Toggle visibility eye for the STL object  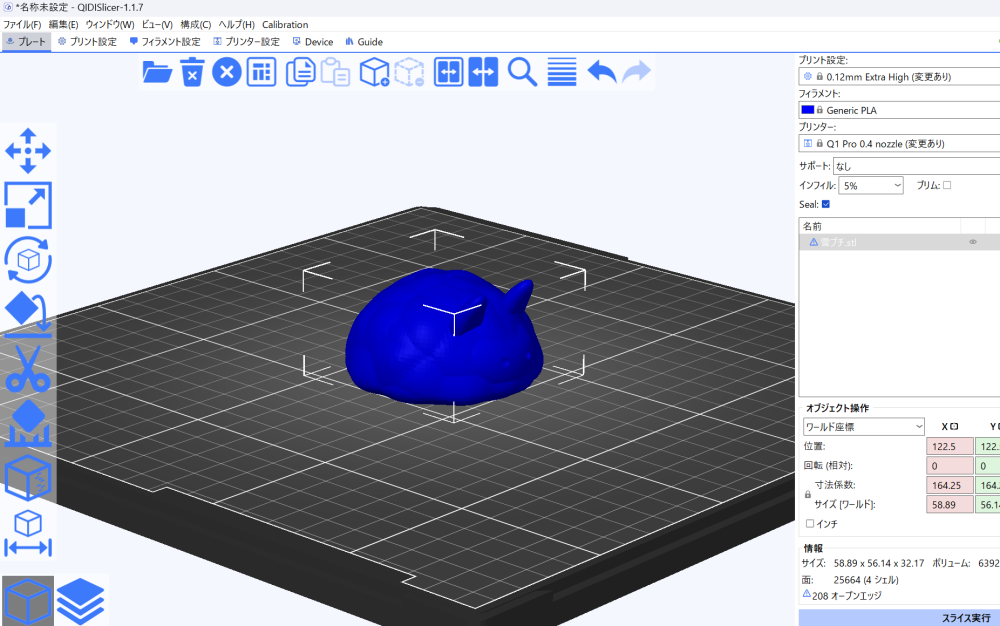(x=972, y=242)
